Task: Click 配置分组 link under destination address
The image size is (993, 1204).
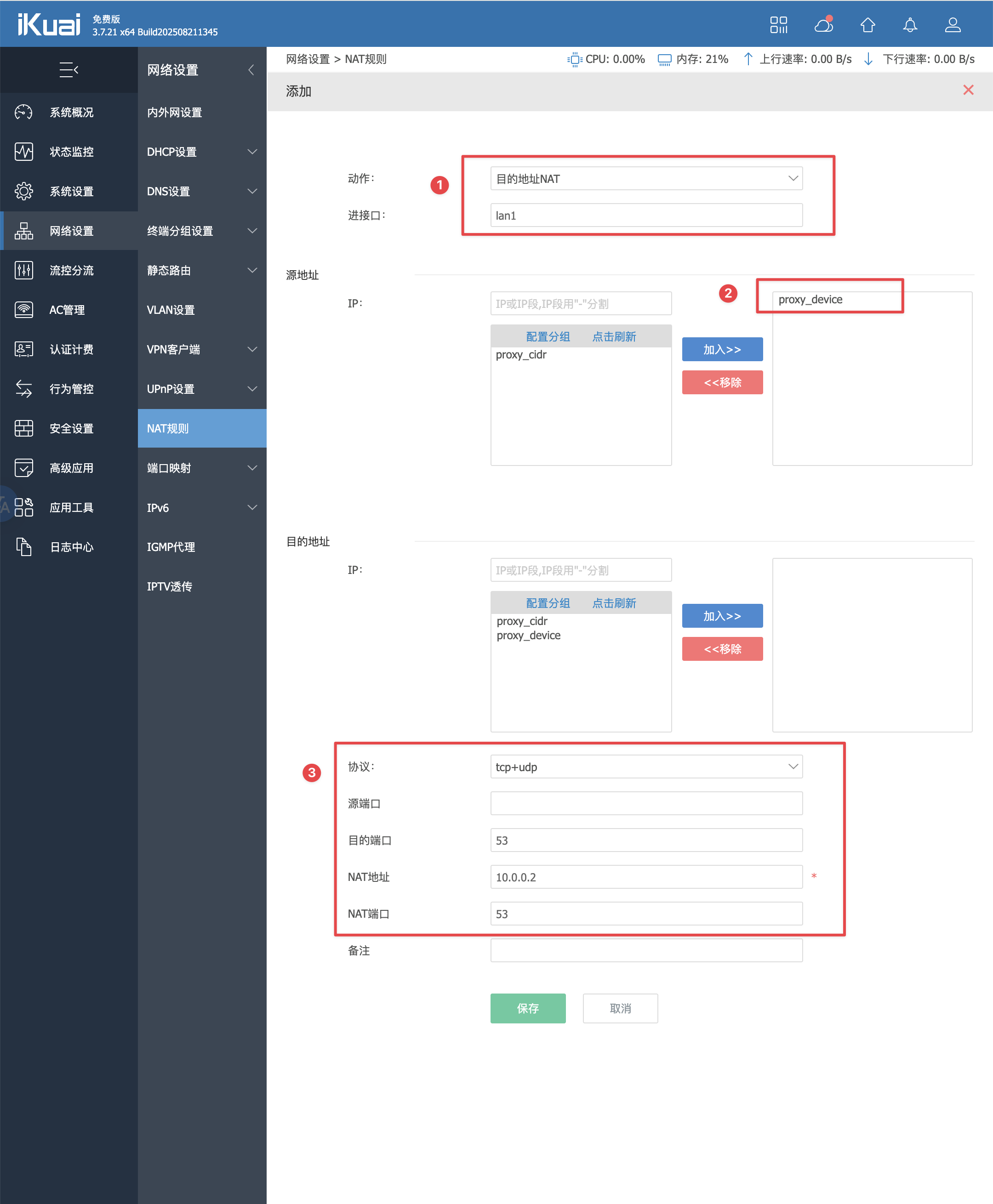Action: click(x=548, y=603)
